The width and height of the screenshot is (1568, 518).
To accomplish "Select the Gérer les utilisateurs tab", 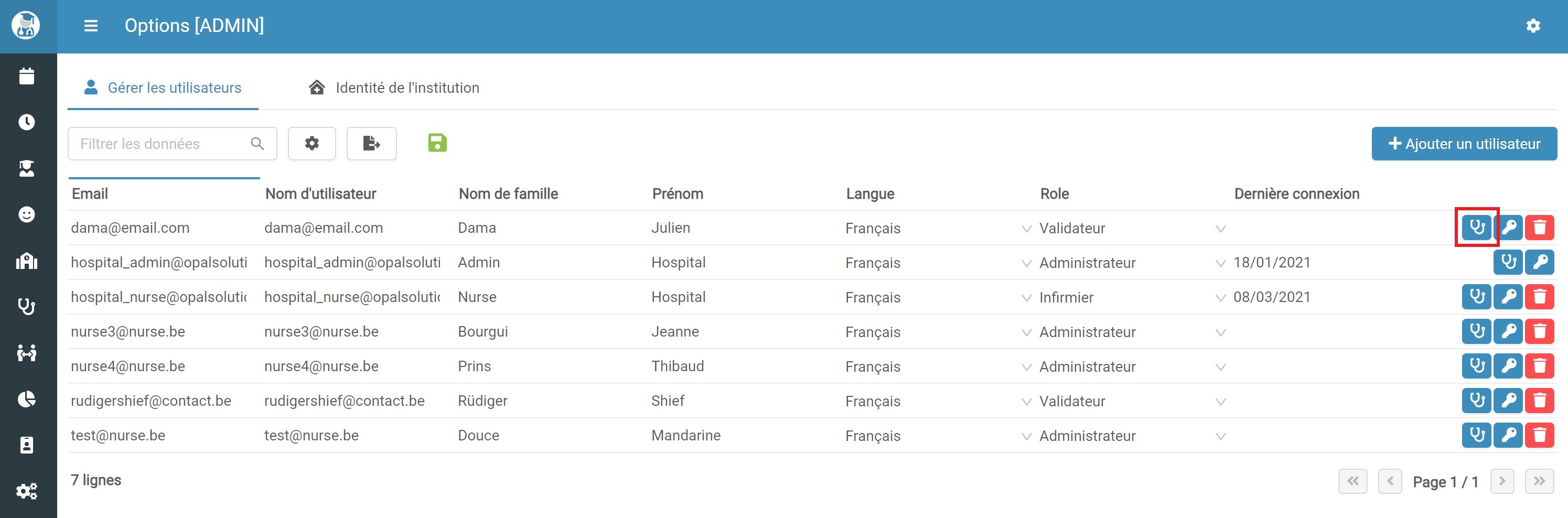I will (x=163, y=88).
